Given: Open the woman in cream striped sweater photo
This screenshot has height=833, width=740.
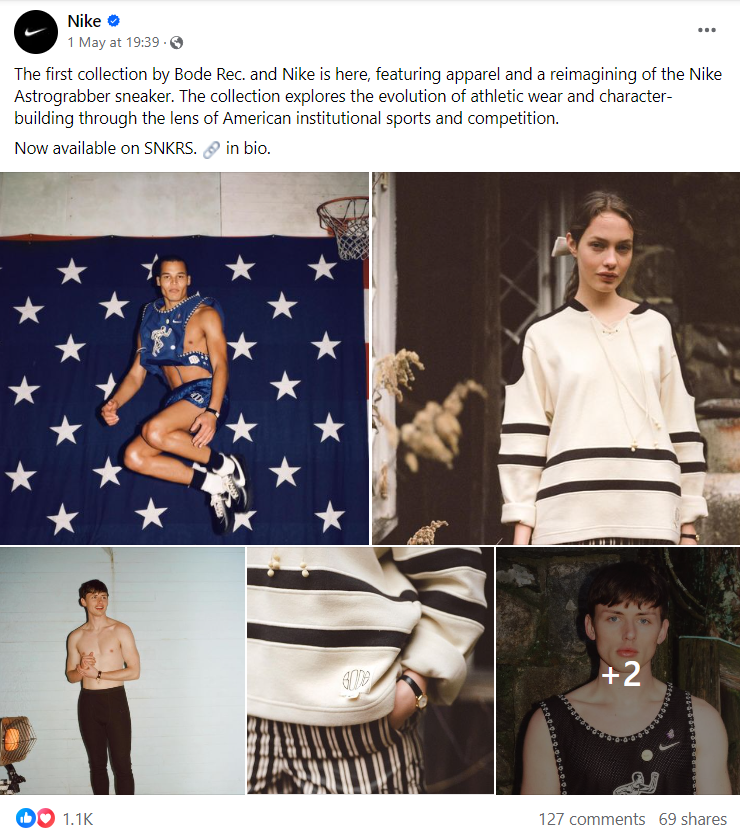Looking at the screenshot, I should coord(556,358).
